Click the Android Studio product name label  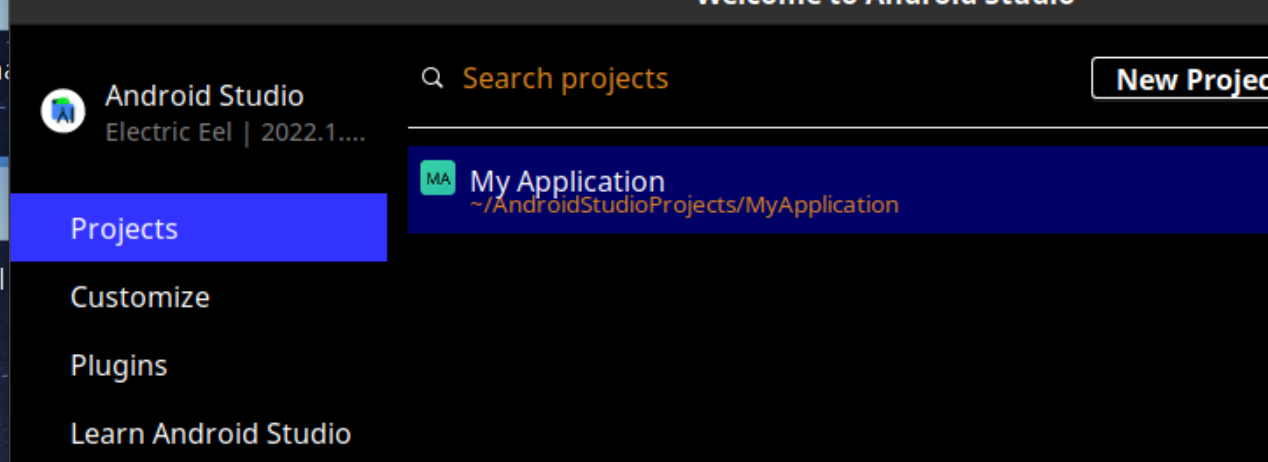(x=204, y=96)
